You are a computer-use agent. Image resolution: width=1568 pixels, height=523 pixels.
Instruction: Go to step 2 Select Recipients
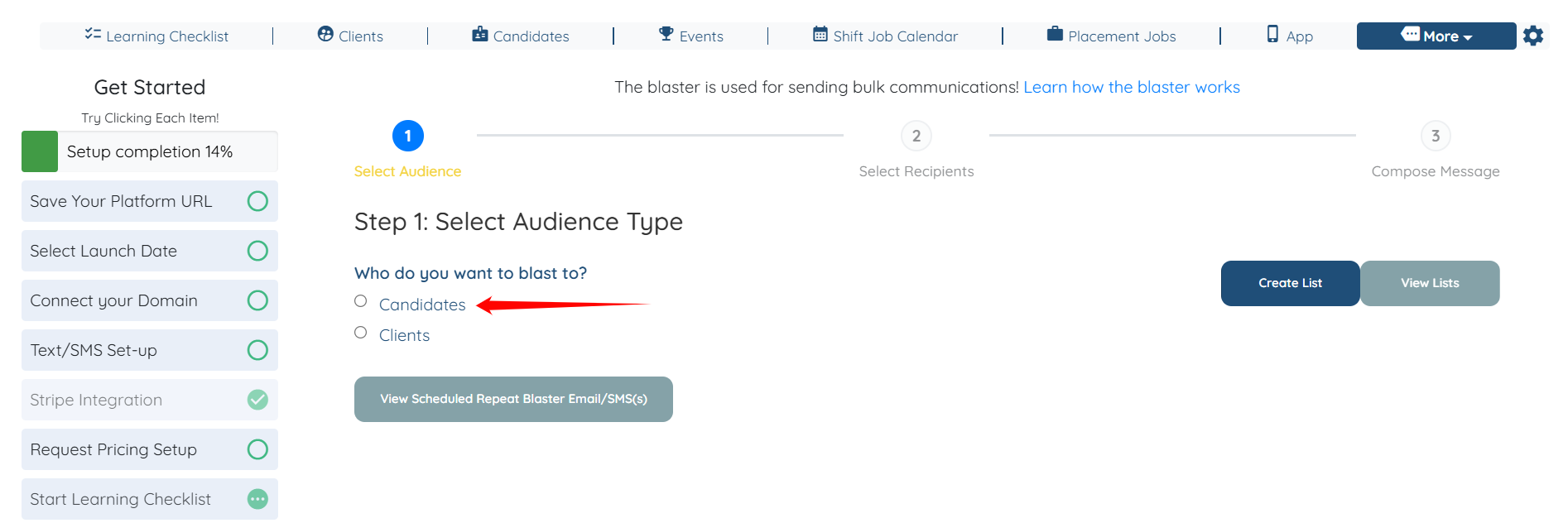pyautogui.click(x=916, y=136)
